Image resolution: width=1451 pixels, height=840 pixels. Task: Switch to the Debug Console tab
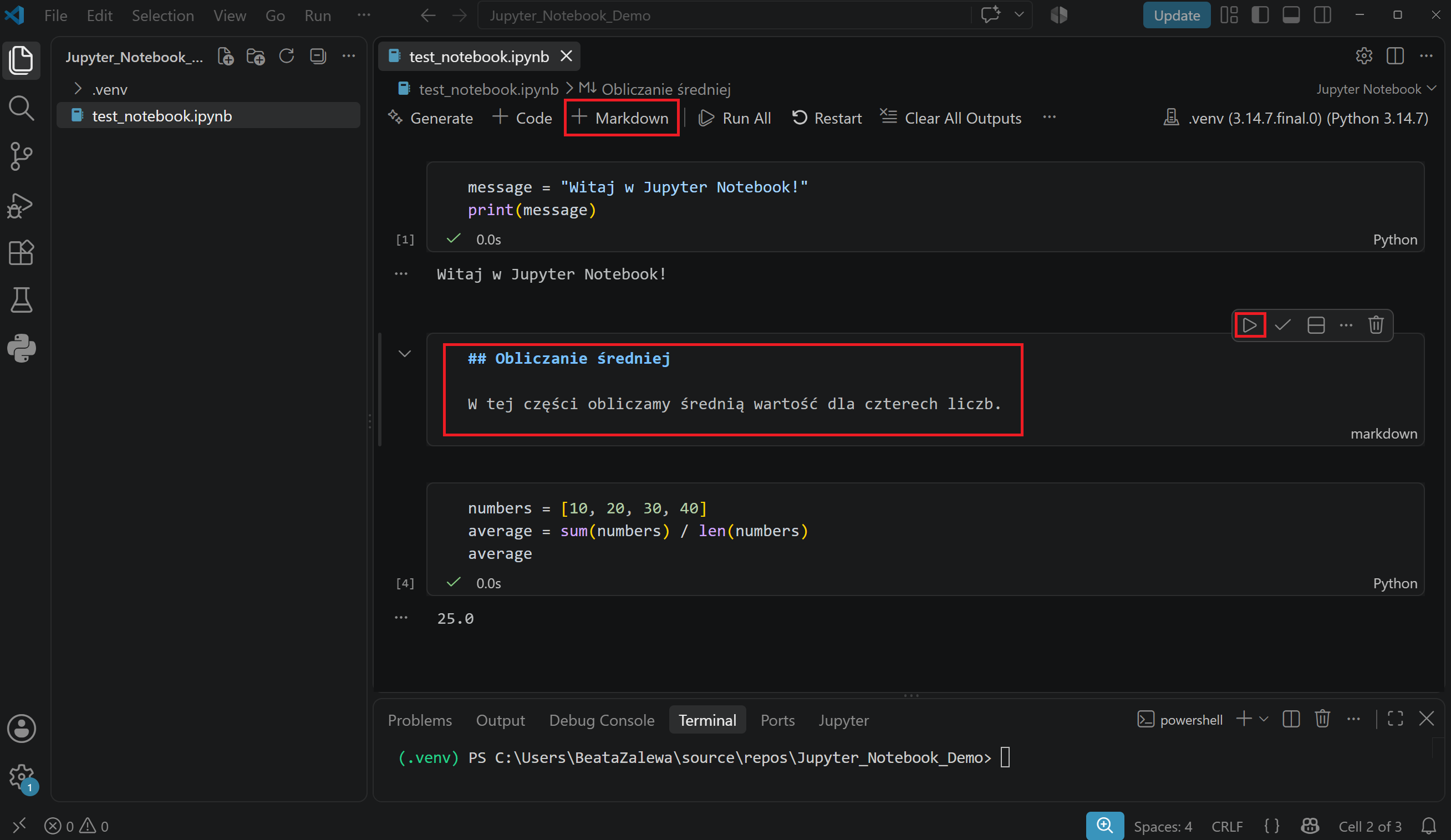click(x=601, y=720)
